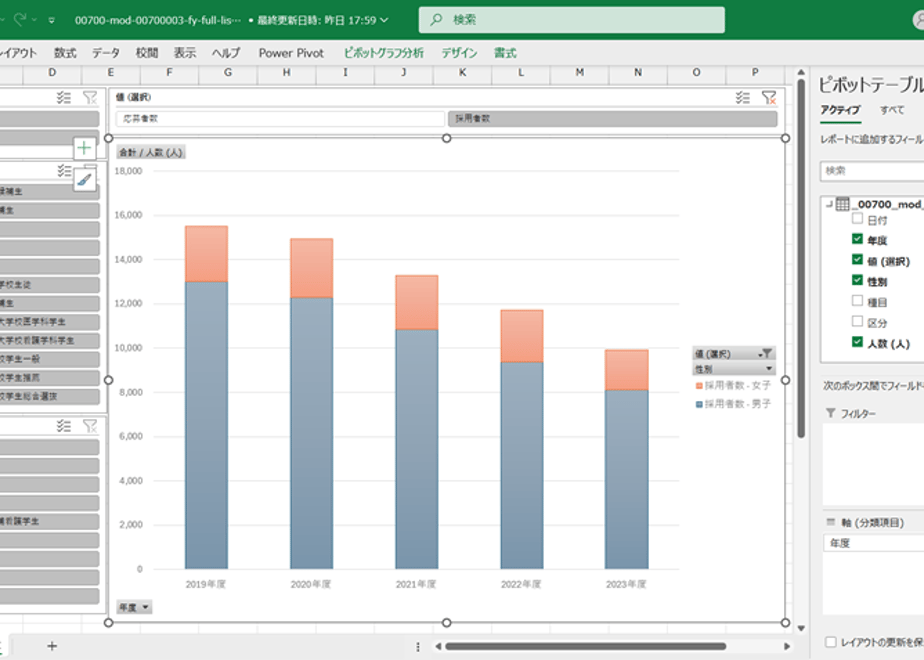Open 性別 legend field dropdown
The height and width of the screenshot is (660, 924).
769,369
